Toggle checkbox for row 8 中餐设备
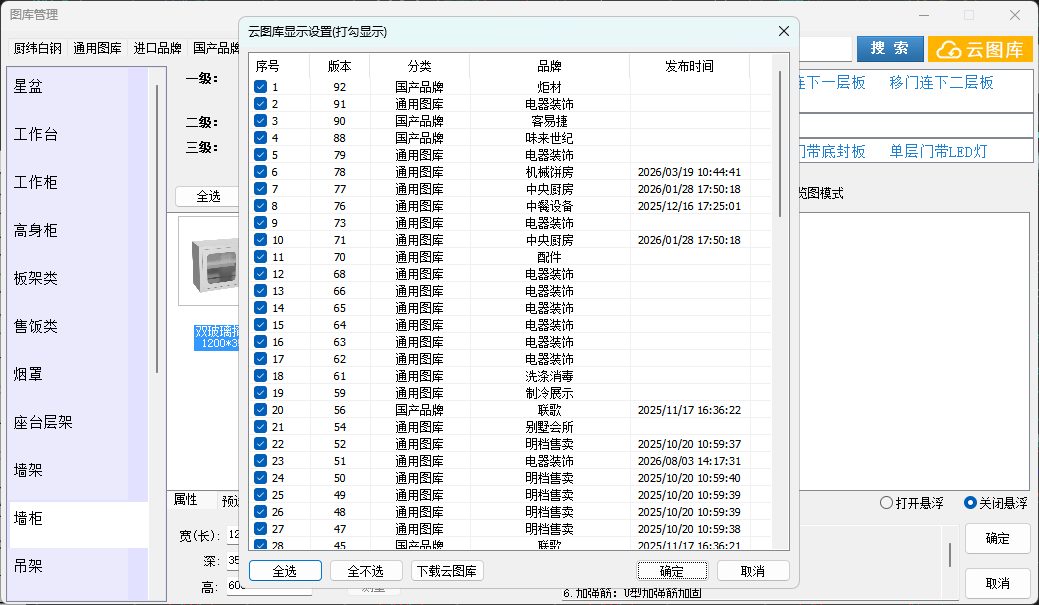The height and width of the screenshot is (605, 1039). pos(260,205)
